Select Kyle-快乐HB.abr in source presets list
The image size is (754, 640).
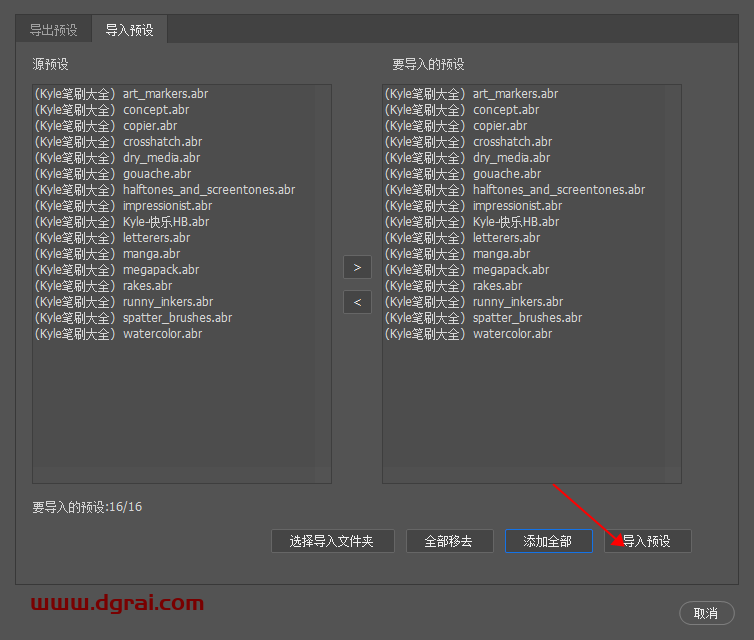coord(122,222)
